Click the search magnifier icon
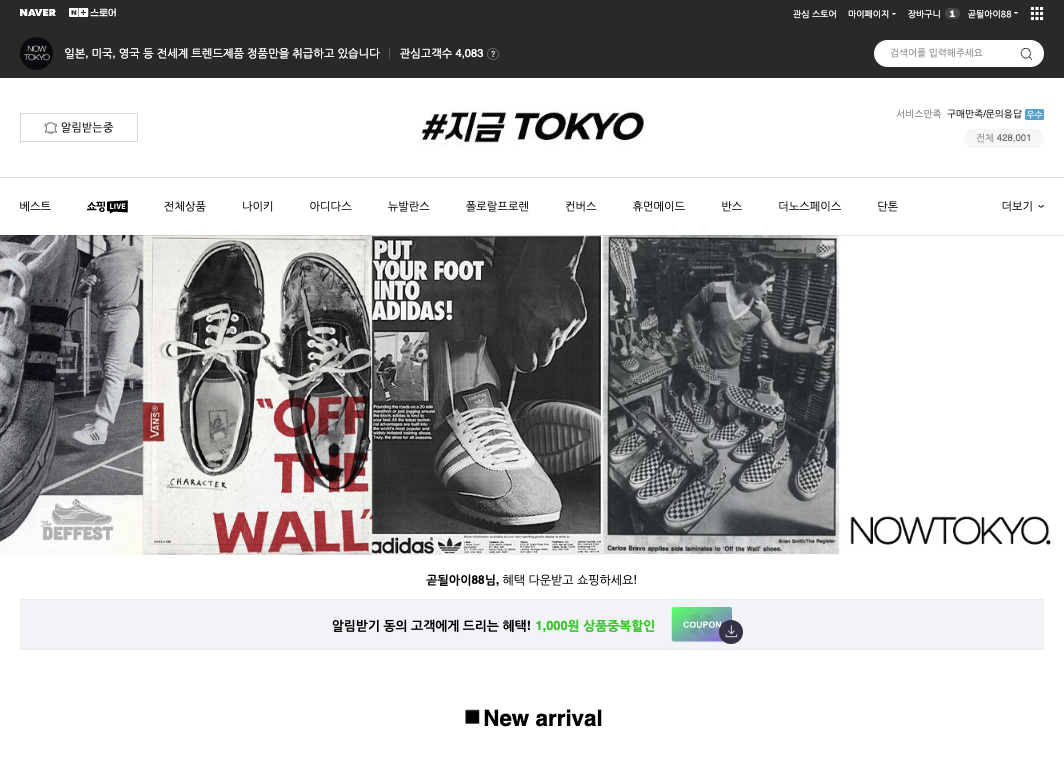 [x=1026, y=54]
